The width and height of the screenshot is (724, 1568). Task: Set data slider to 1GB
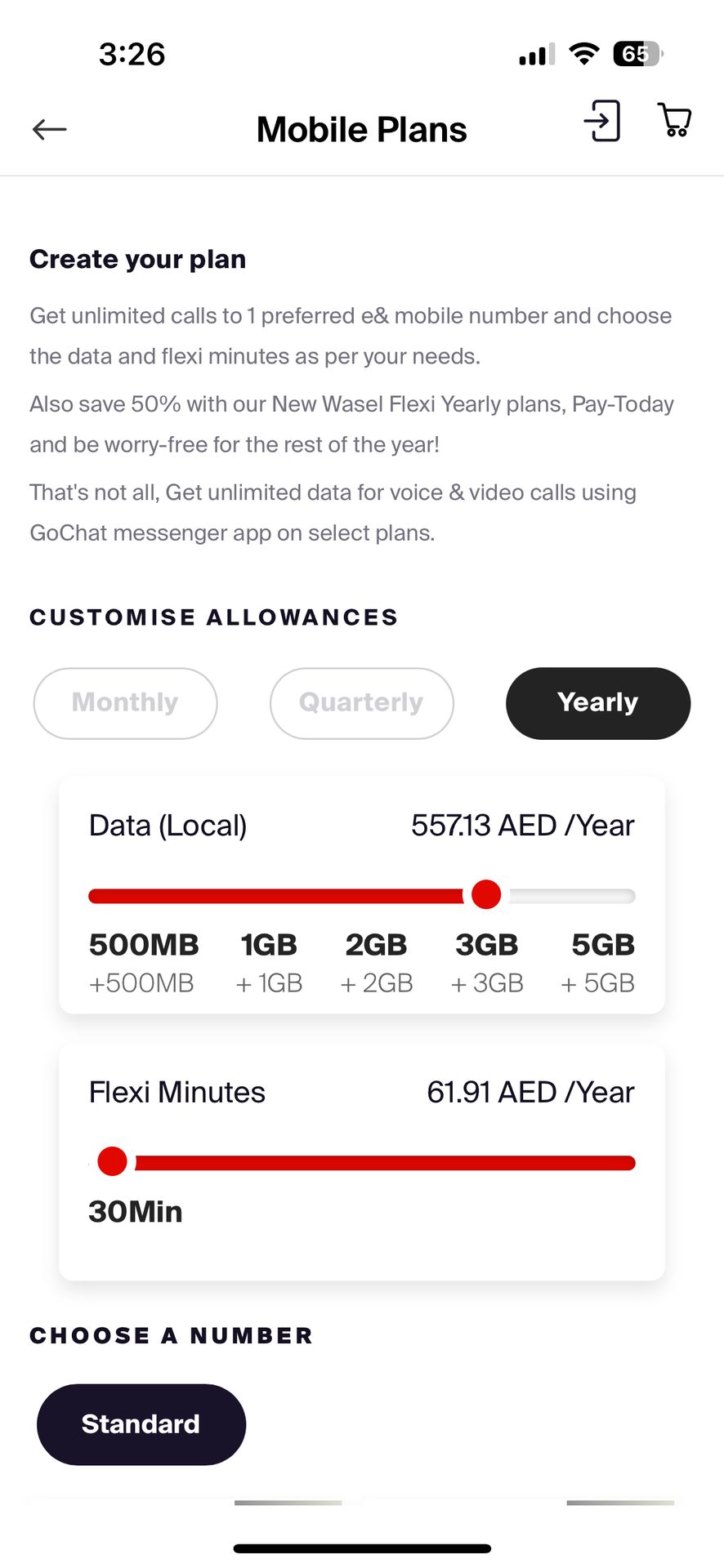269,945
